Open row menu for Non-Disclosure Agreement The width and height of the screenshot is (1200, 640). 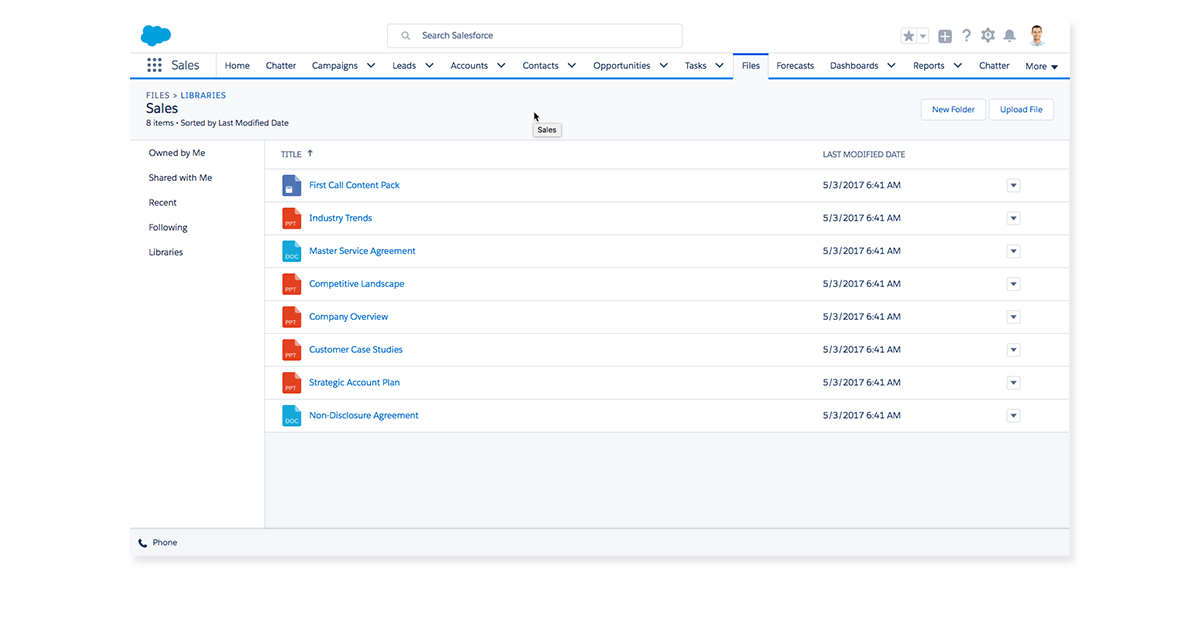coord(1013,416)
